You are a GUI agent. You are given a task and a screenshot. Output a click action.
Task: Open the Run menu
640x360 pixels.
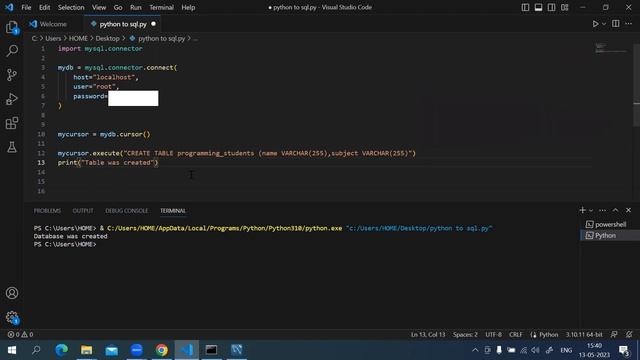coord(136,7)
